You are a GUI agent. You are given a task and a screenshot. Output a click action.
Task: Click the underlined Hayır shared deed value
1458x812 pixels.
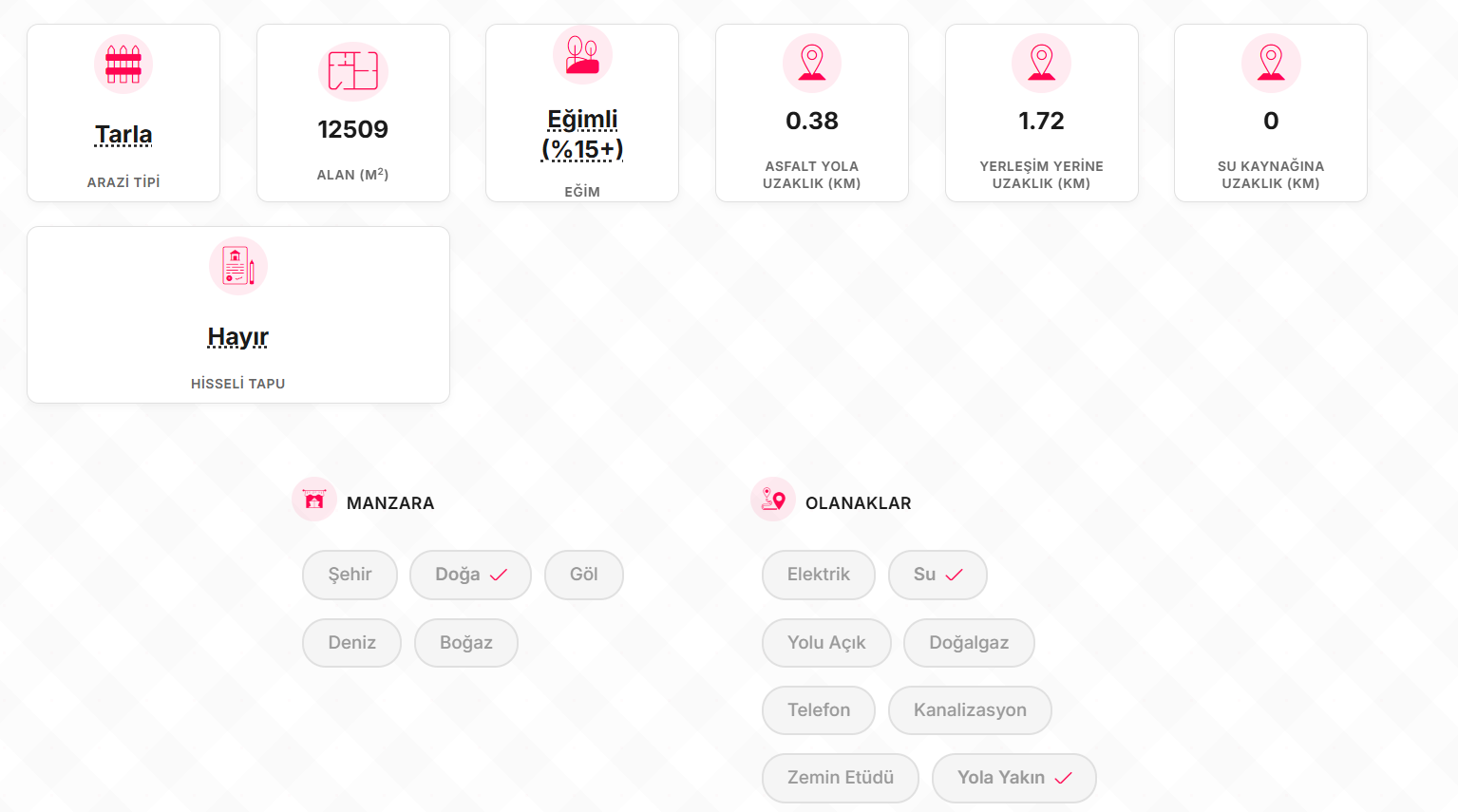click(x=238, y=337)
